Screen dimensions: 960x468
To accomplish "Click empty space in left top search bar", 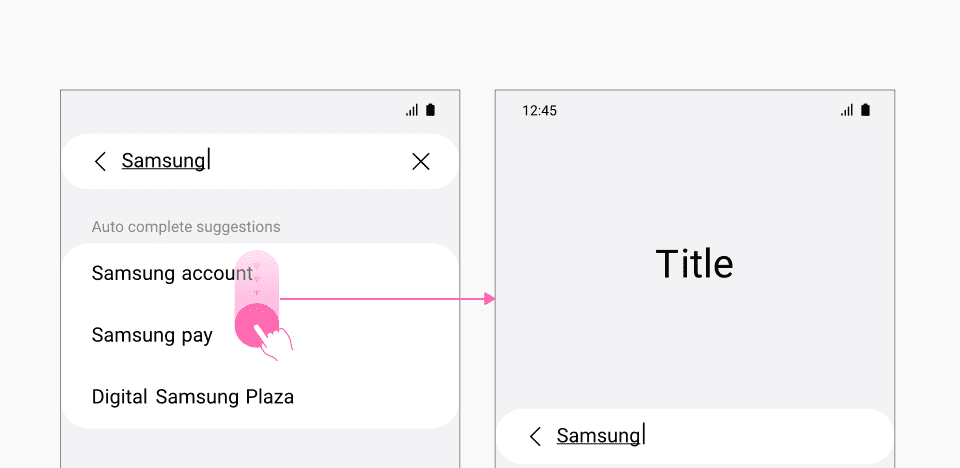I will (309, 162).
